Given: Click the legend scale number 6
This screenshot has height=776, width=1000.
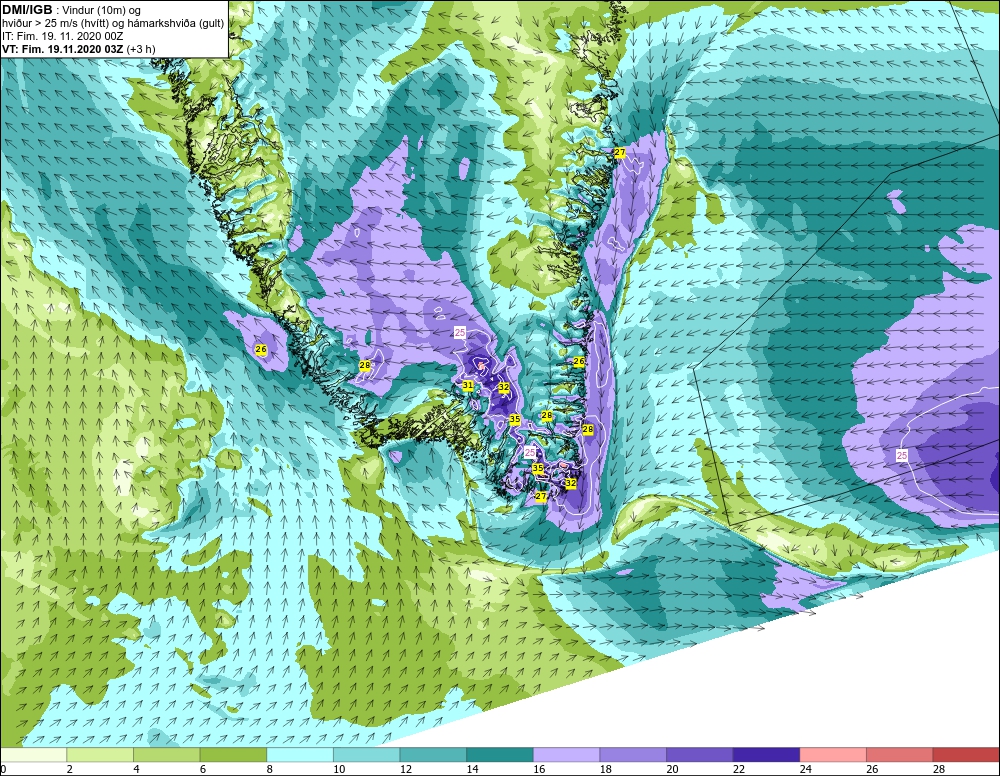Looking at the screenshot, I should [203, 770].
